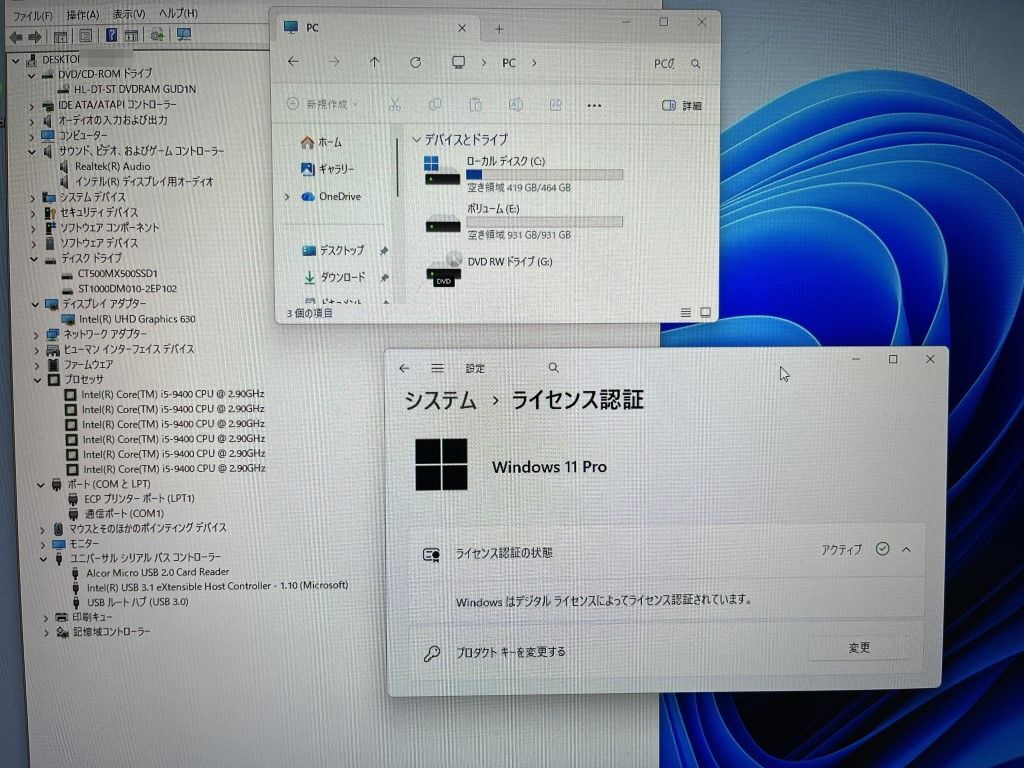This screenshot has width=1024, height=768.
Task: Collapse the DVD/CD-ROM ドライブ node
Action: coord(31,75)
